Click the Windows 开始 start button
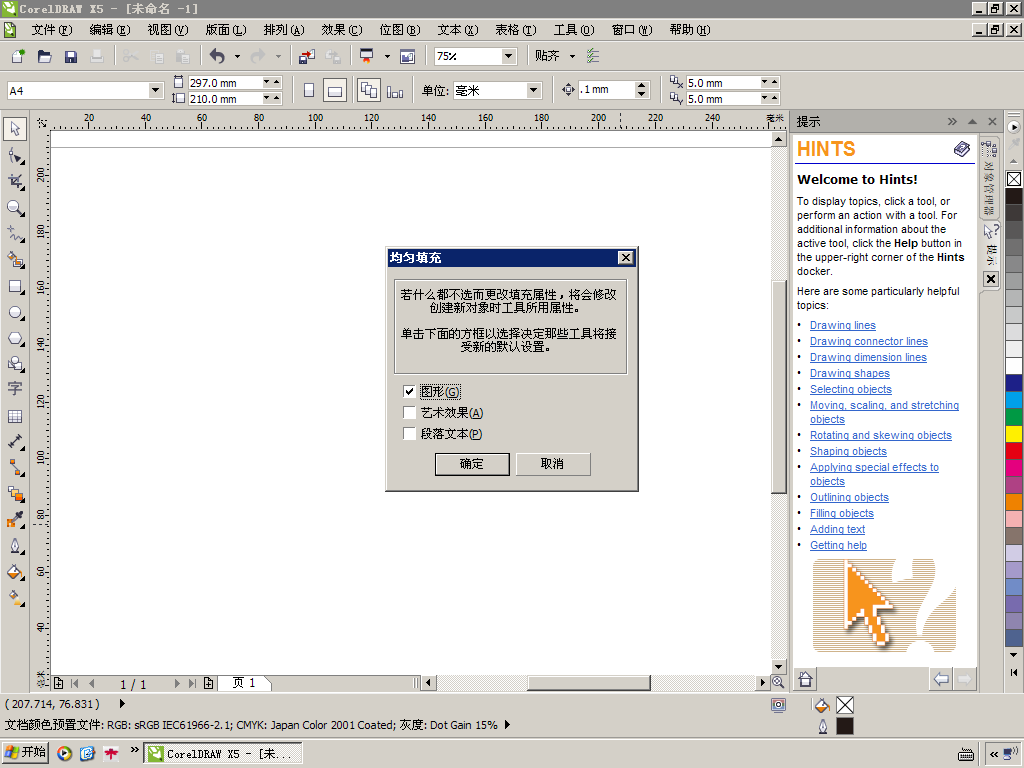Image resolution: width=1024 pixels, height=768 pixels. (26, 753)
